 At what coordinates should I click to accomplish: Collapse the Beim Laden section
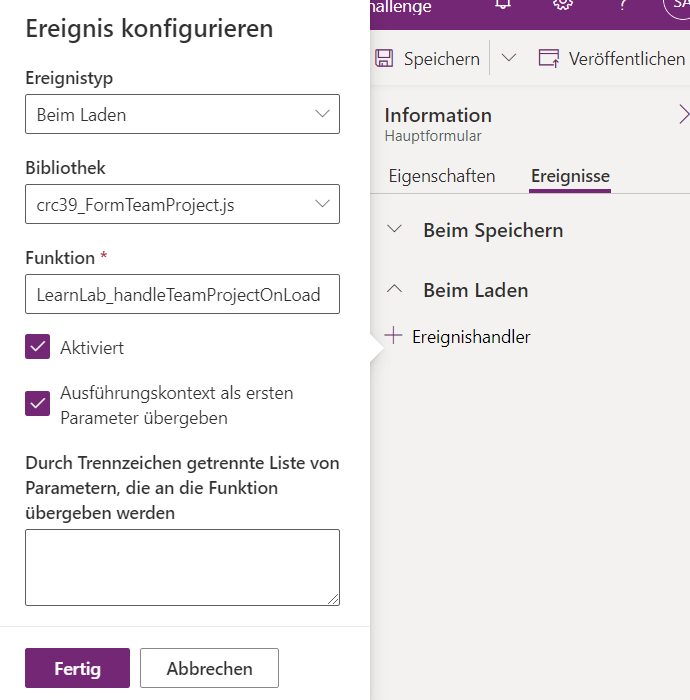click(x=395, y=290)
